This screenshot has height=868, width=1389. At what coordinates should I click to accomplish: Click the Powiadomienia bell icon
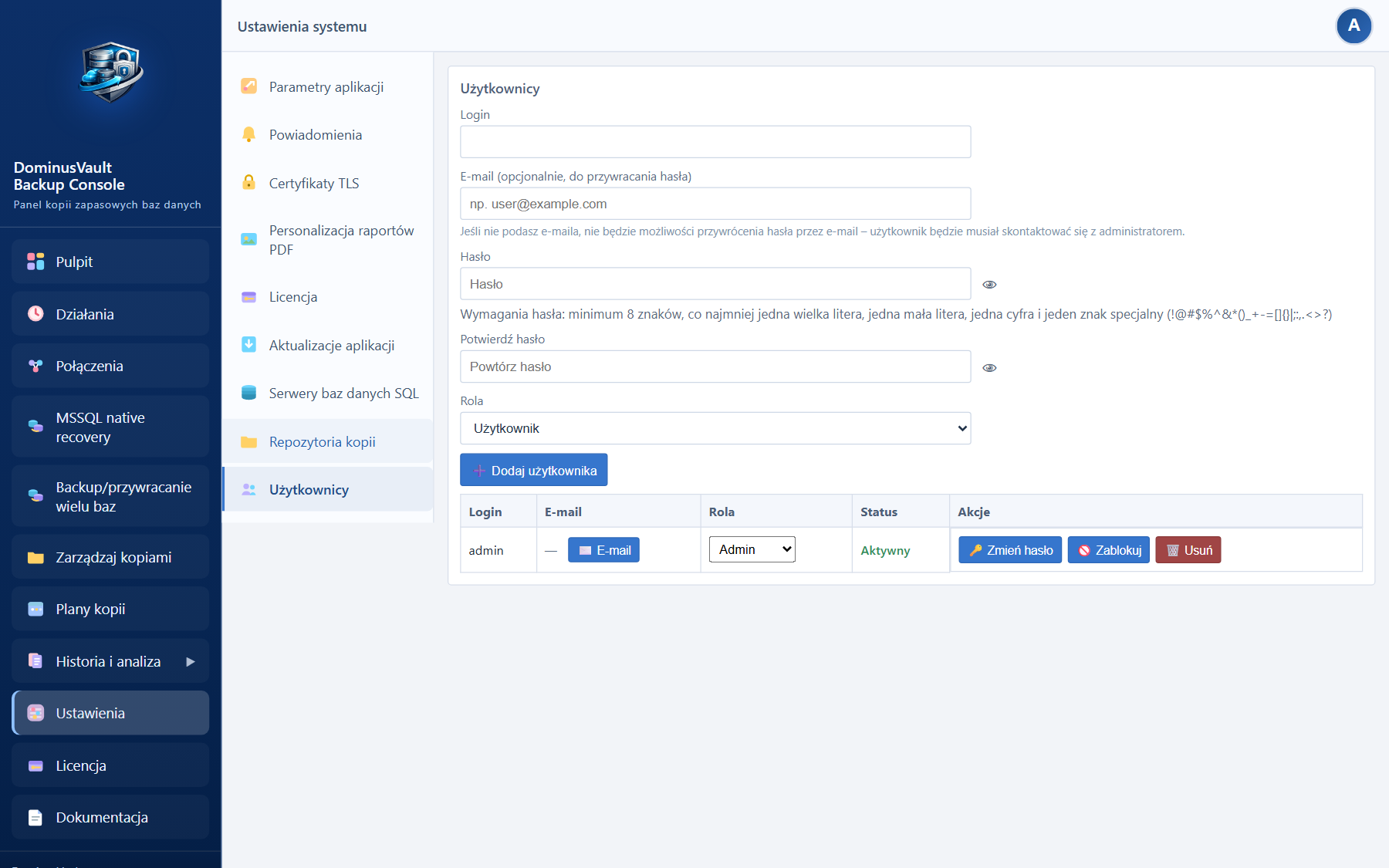pos(248,134)
